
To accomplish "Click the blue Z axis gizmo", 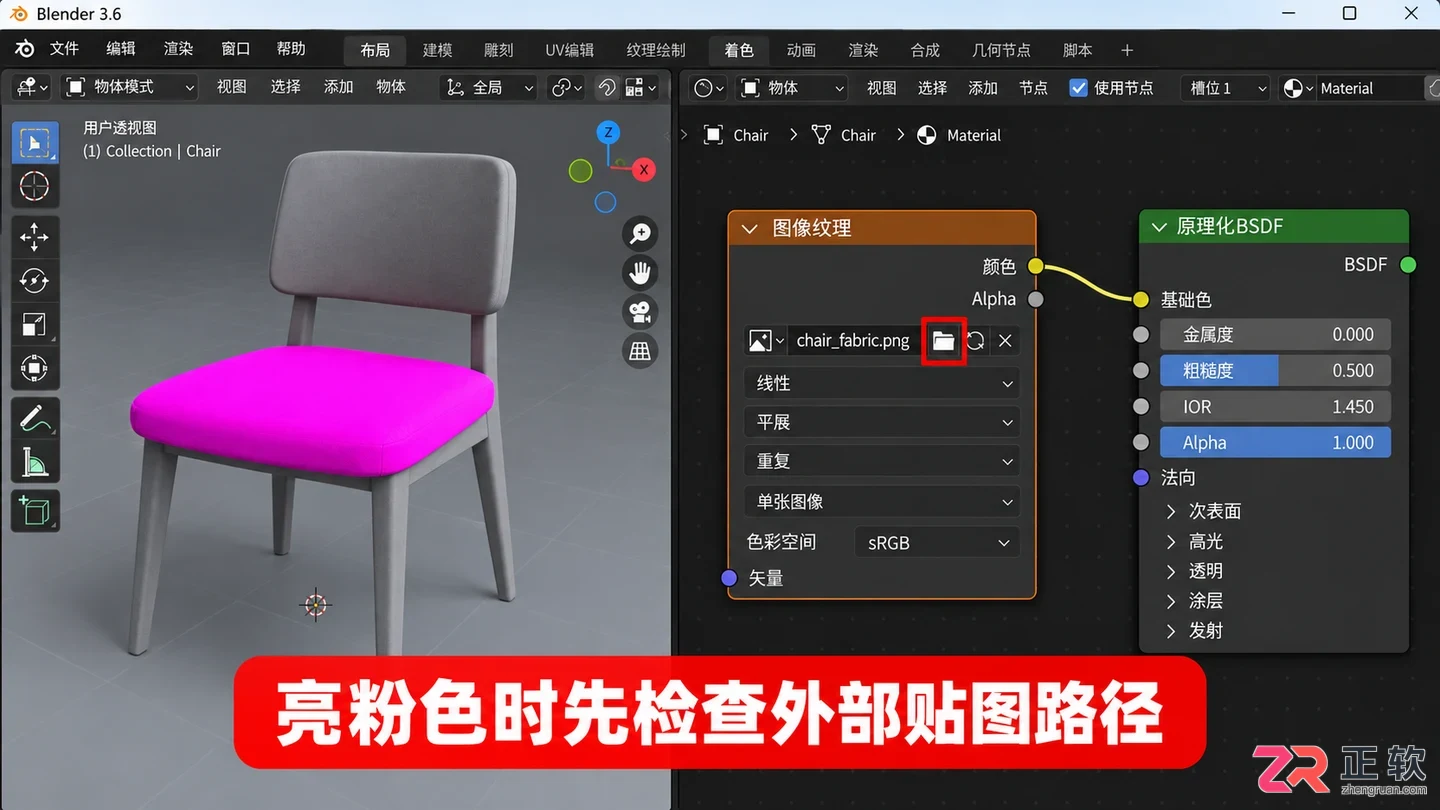I will click(608, 132).
